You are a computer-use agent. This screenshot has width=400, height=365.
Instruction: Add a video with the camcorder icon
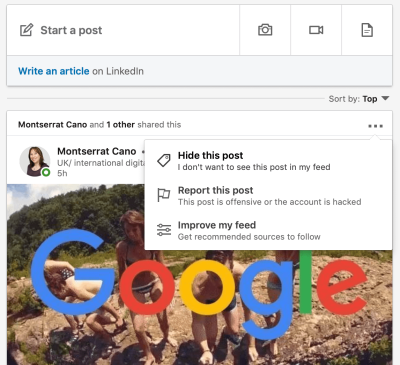[316, 30]
